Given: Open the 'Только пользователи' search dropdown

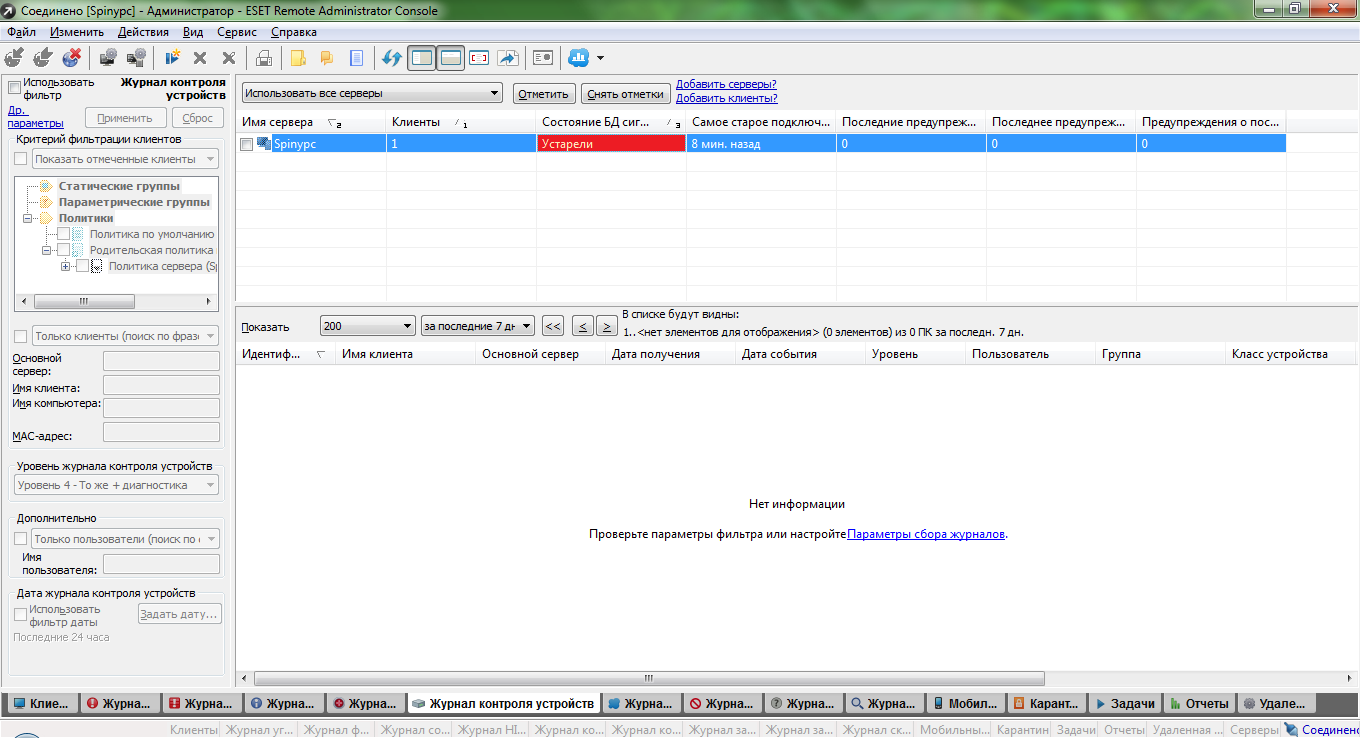Looking at the screenshot, I should pyautogui.click(x=126, y=539).
